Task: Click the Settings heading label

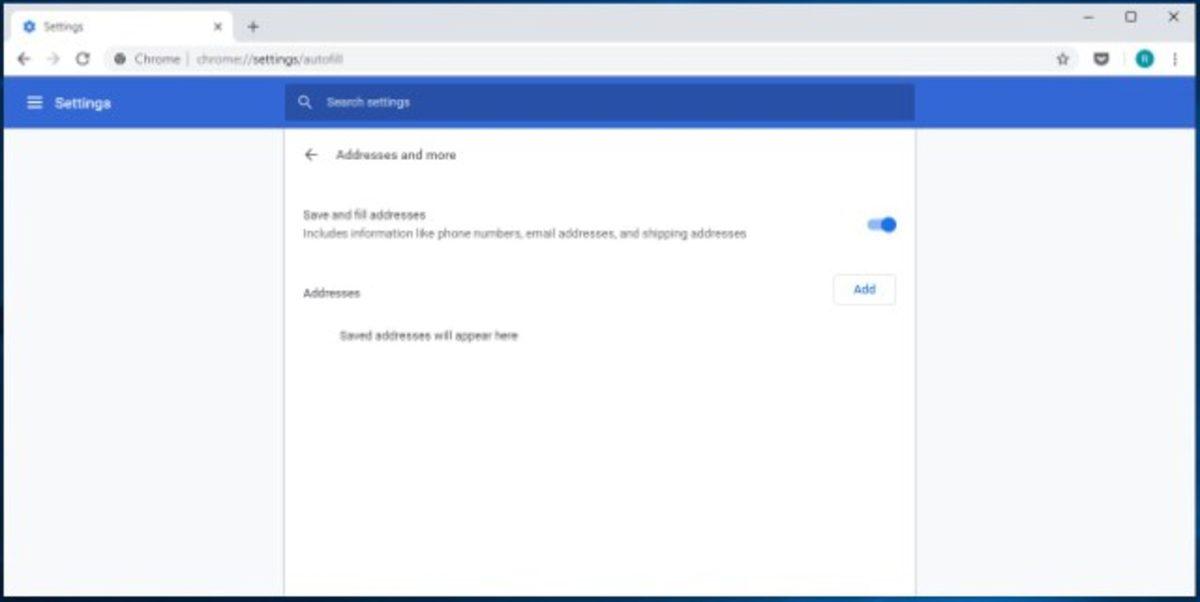Action: click(x=84, y=101)
